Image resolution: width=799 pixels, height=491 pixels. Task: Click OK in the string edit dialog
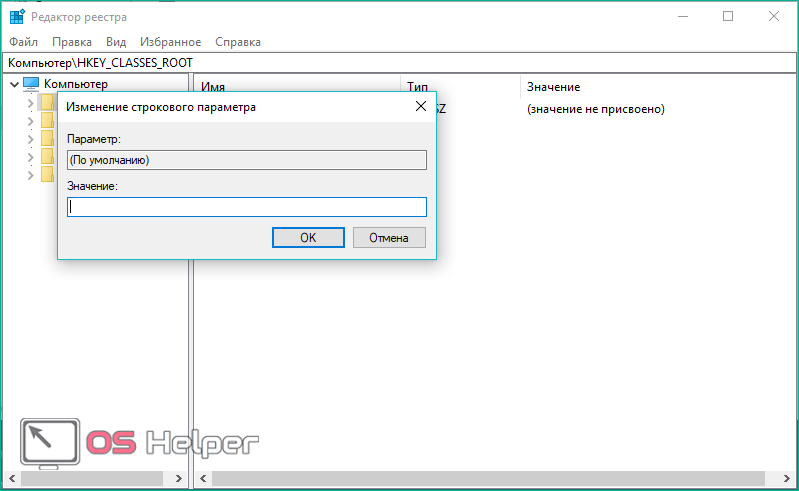click(308, 237)
